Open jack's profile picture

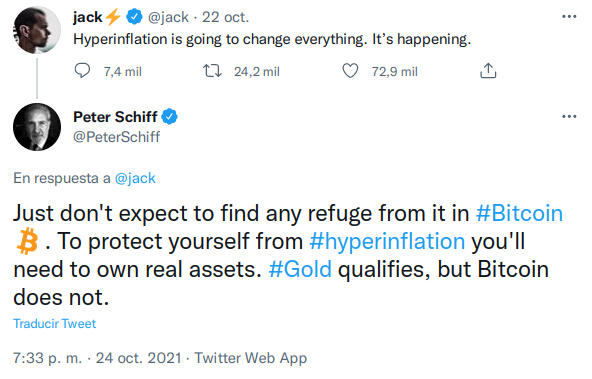coord(37,30)
